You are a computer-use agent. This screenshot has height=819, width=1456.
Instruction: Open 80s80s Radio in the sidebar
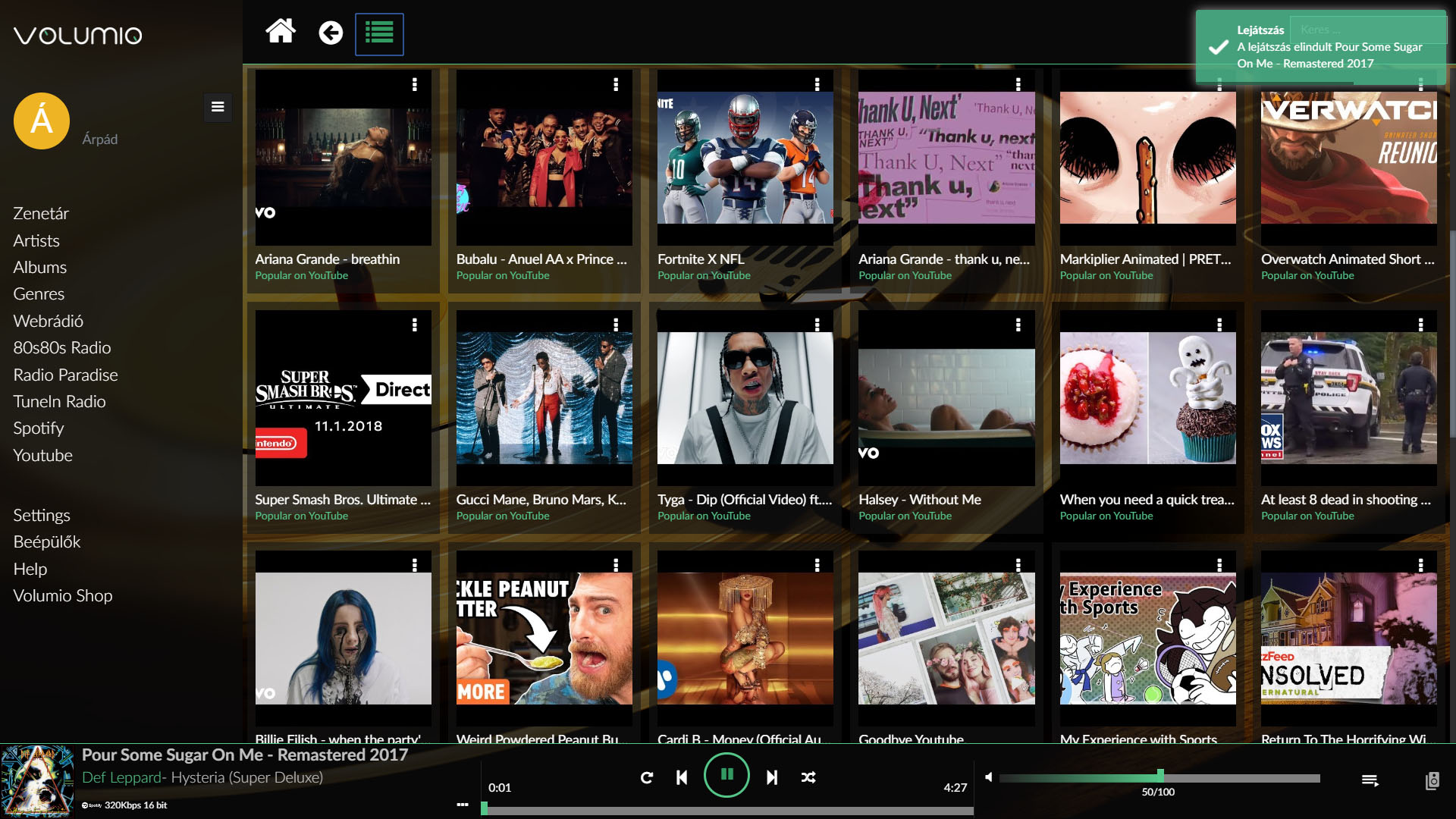[x=62, y=347]
